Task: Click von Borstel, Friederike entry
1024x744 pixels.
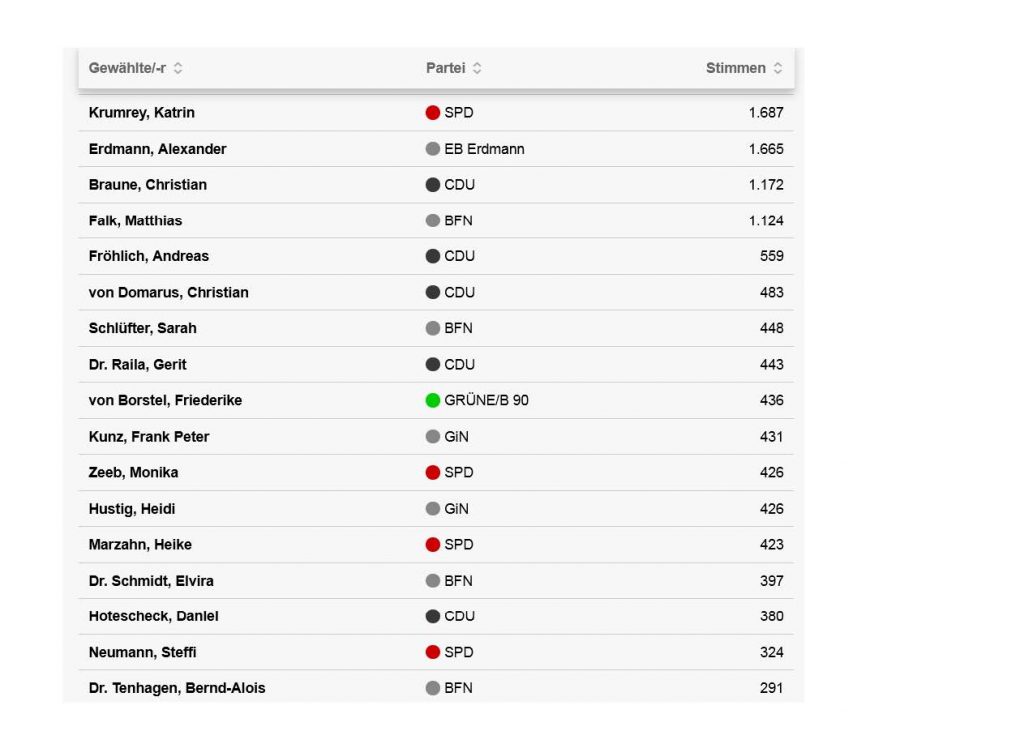Action: pos(165,401)
